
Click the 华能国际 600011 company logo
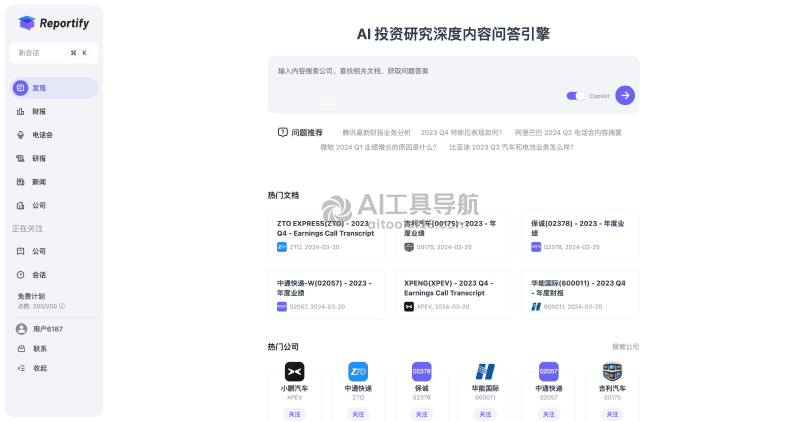click(x=485, y=371)
